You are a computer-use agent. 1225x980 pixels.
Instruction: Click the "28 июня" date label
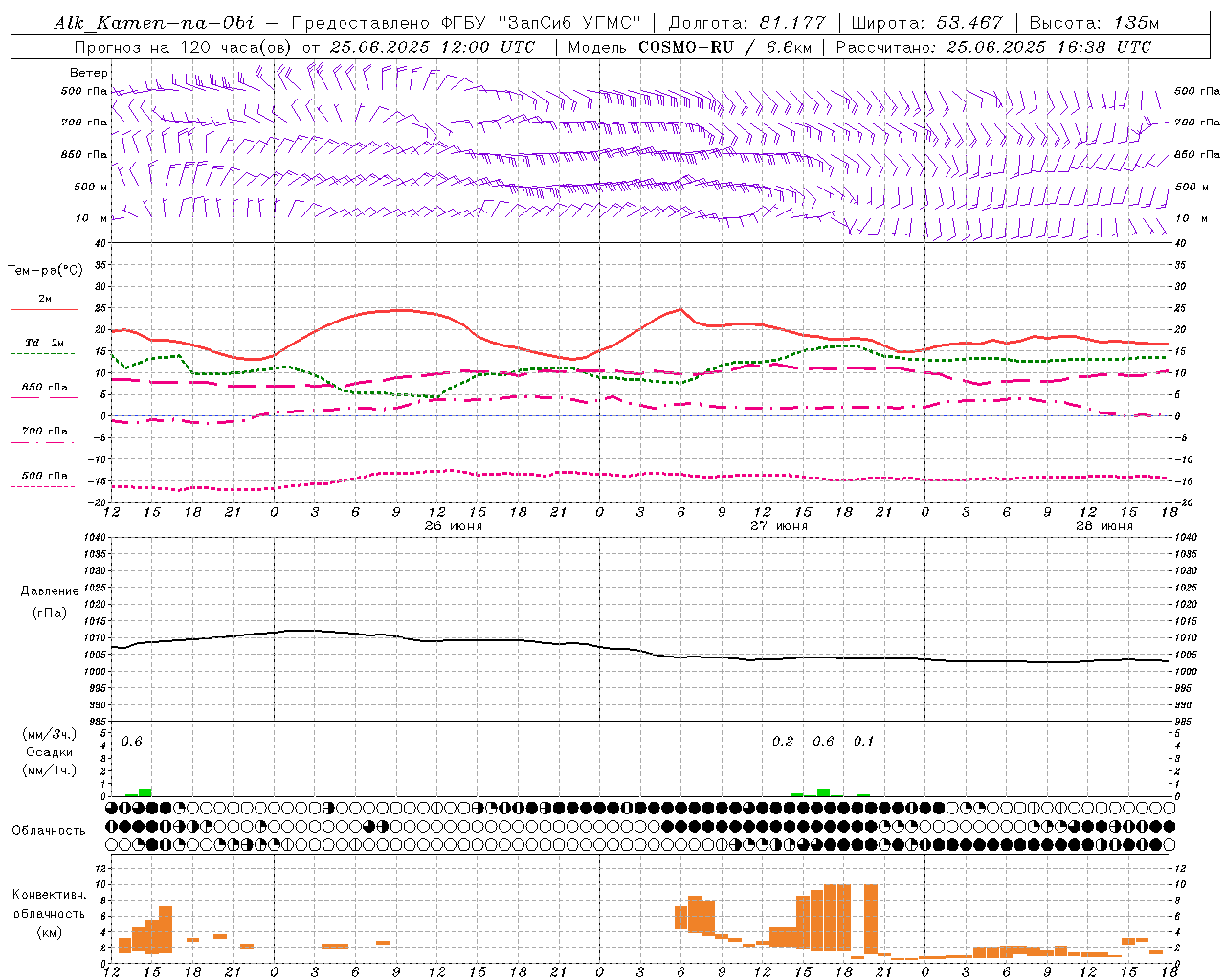coord(1104,526)
